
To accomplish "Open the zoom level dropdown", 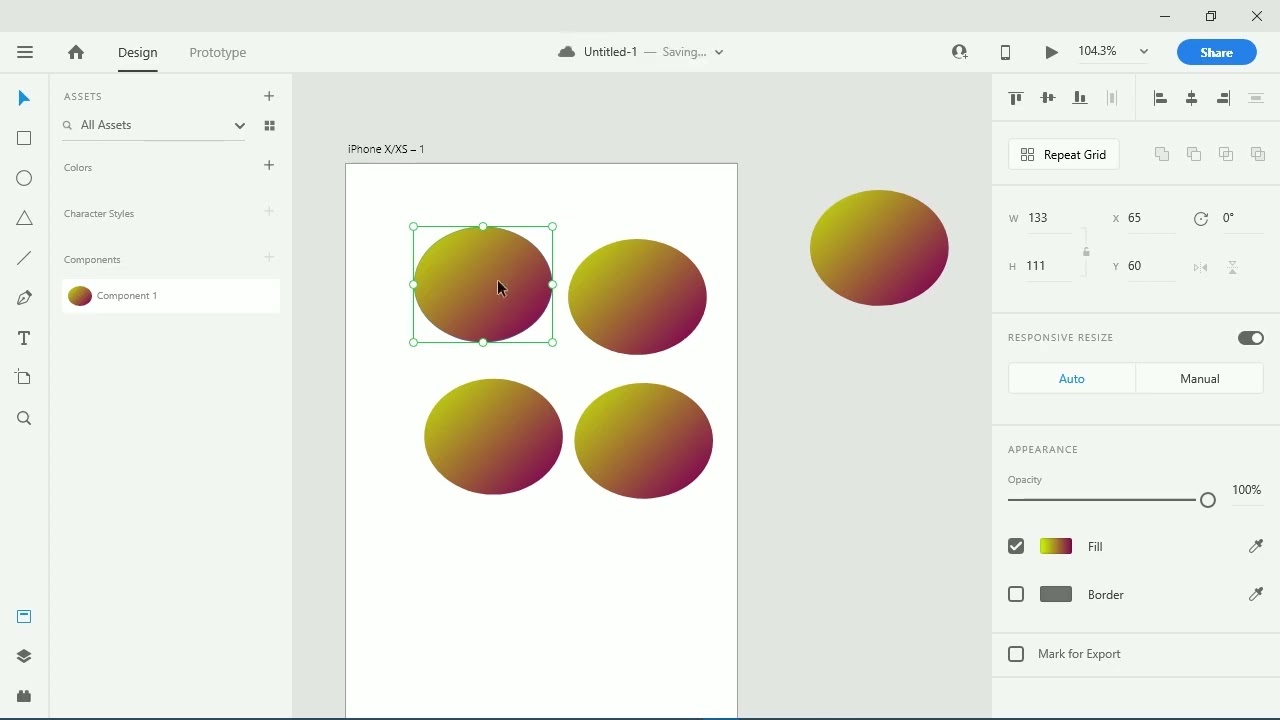I will [x=1144, y=52].
